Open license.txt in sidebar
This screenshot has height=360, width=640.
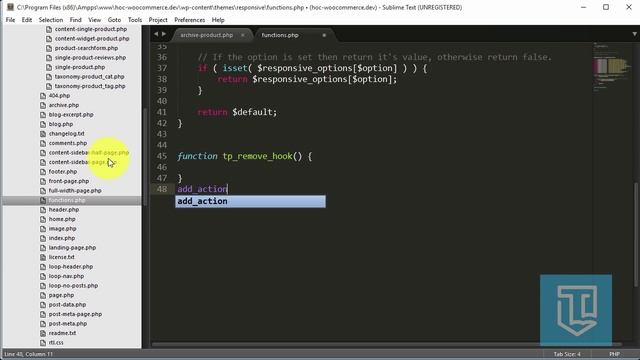coord(62,257)
